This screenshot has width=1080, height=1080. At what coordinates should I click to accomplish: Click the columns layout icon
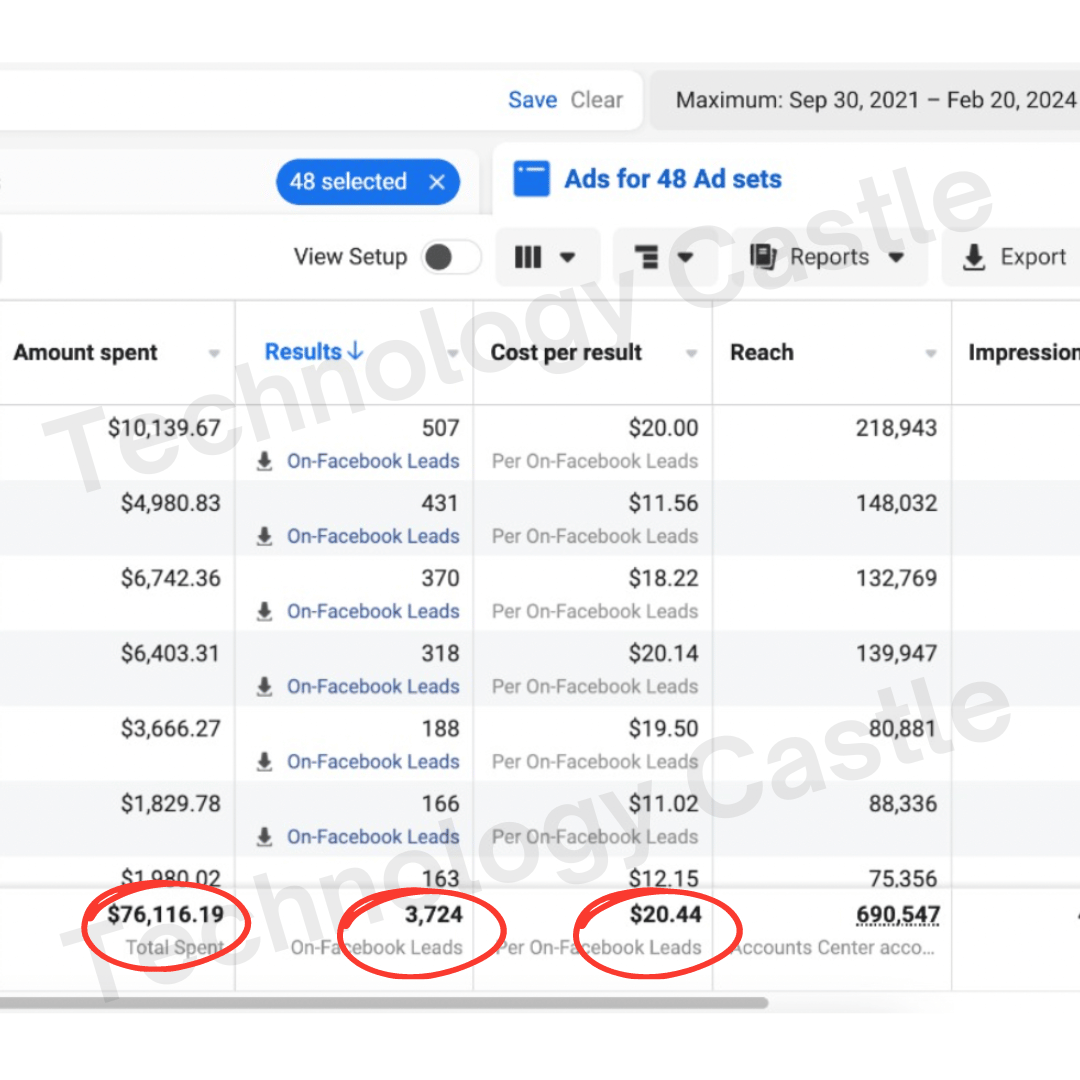coord(528,258)
